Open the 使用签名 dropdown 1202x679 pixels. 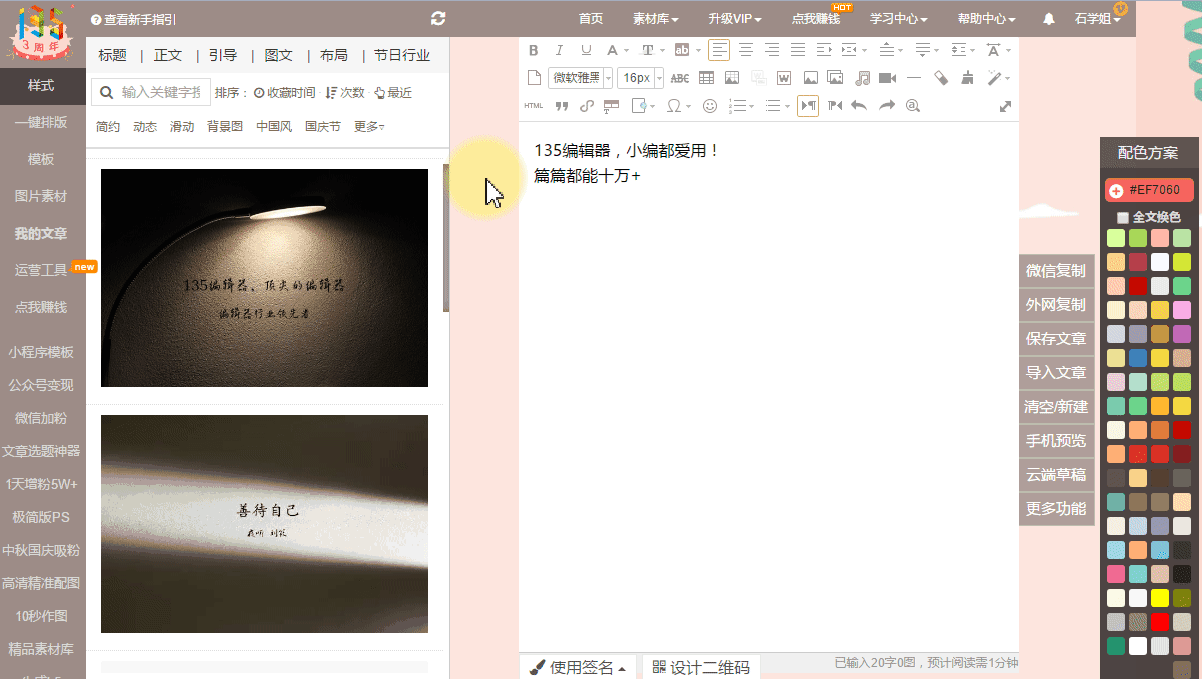tap(578, 667)
